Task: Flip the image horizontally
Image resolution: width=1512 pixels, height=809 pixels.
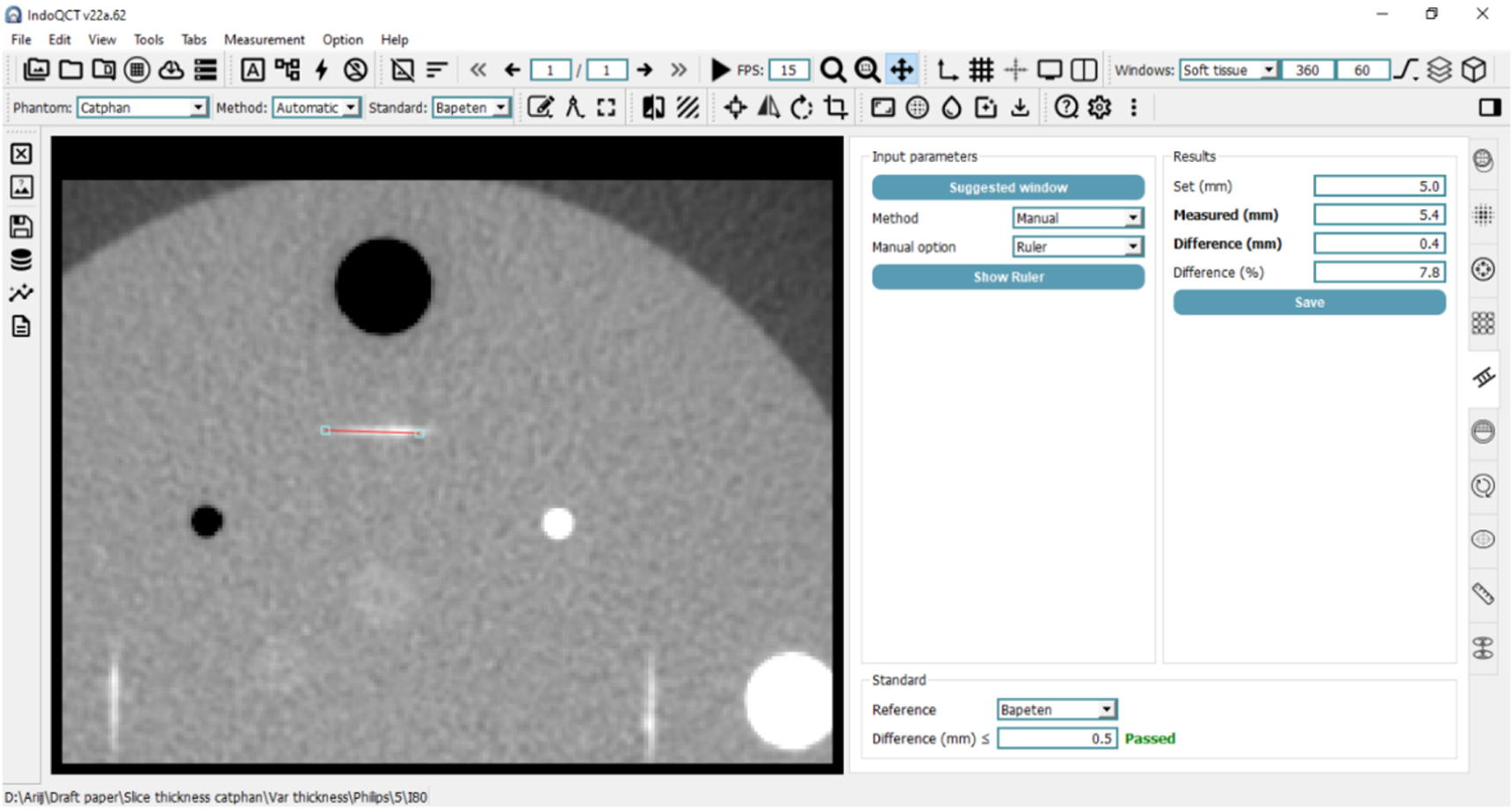Action: coord(767,107)
